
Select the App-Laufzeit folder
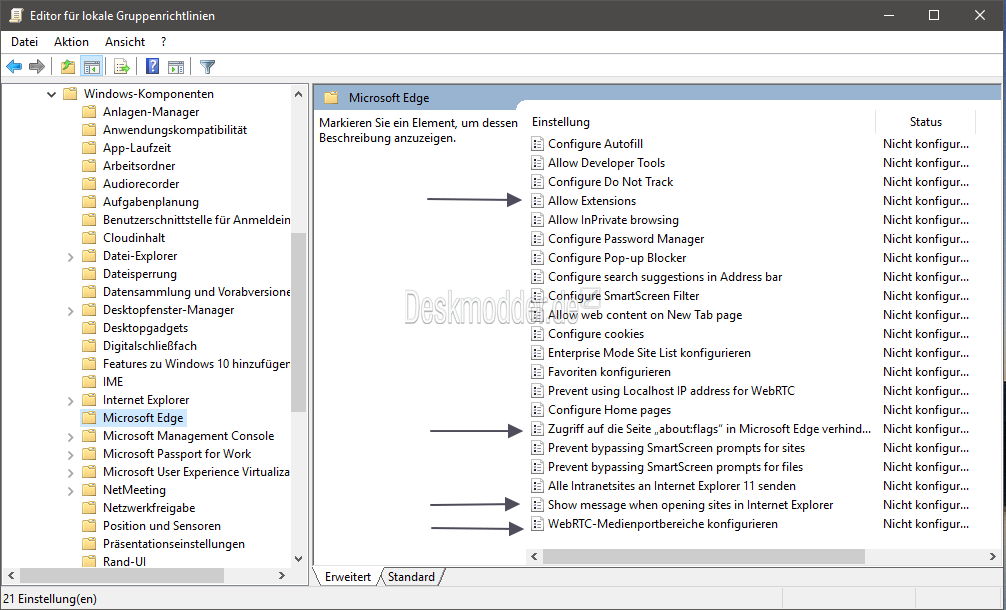pyautogui.click(x=137, y=148)
